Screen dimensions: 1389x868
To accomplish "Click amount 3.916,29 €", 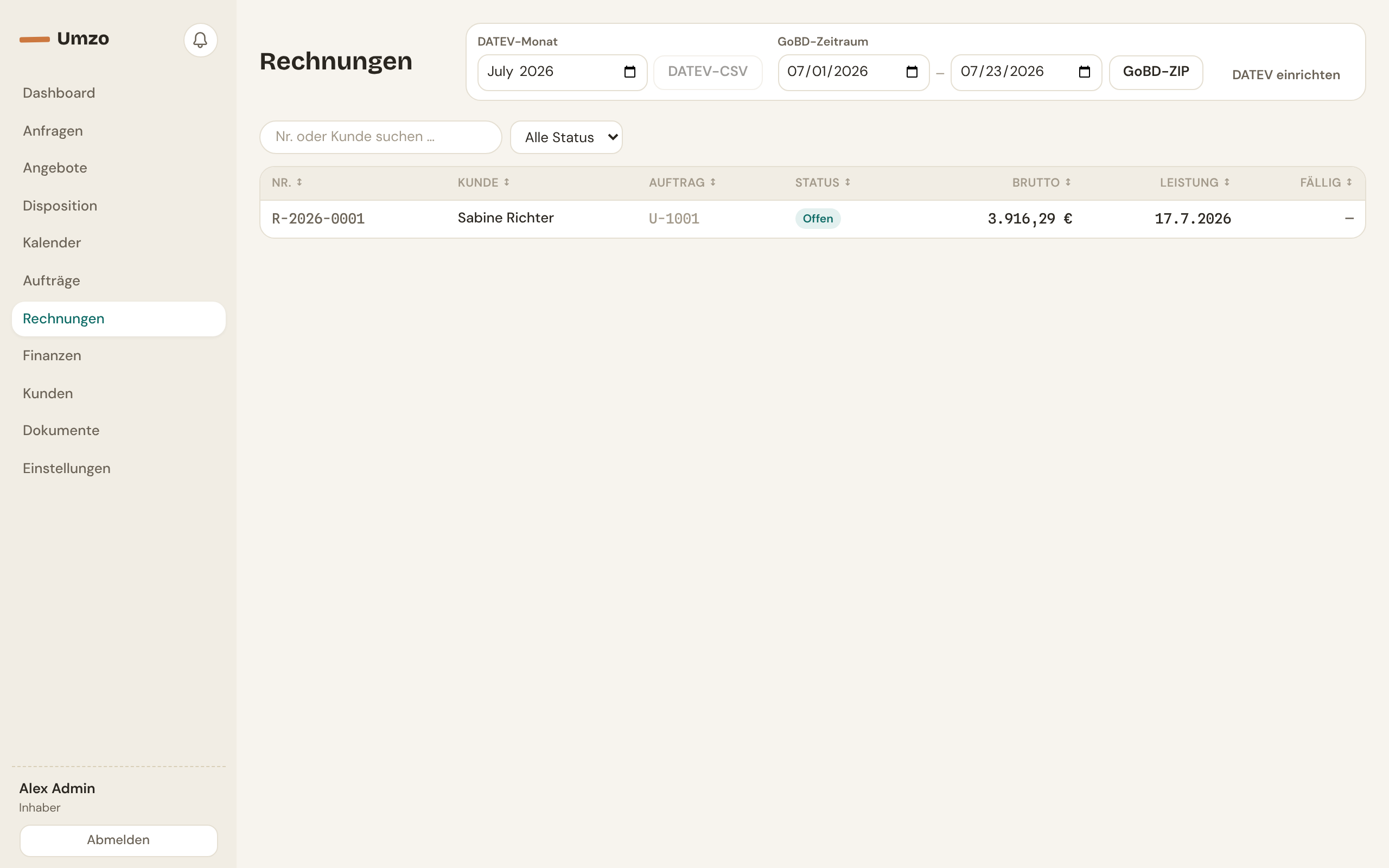I will point(1030,219).
